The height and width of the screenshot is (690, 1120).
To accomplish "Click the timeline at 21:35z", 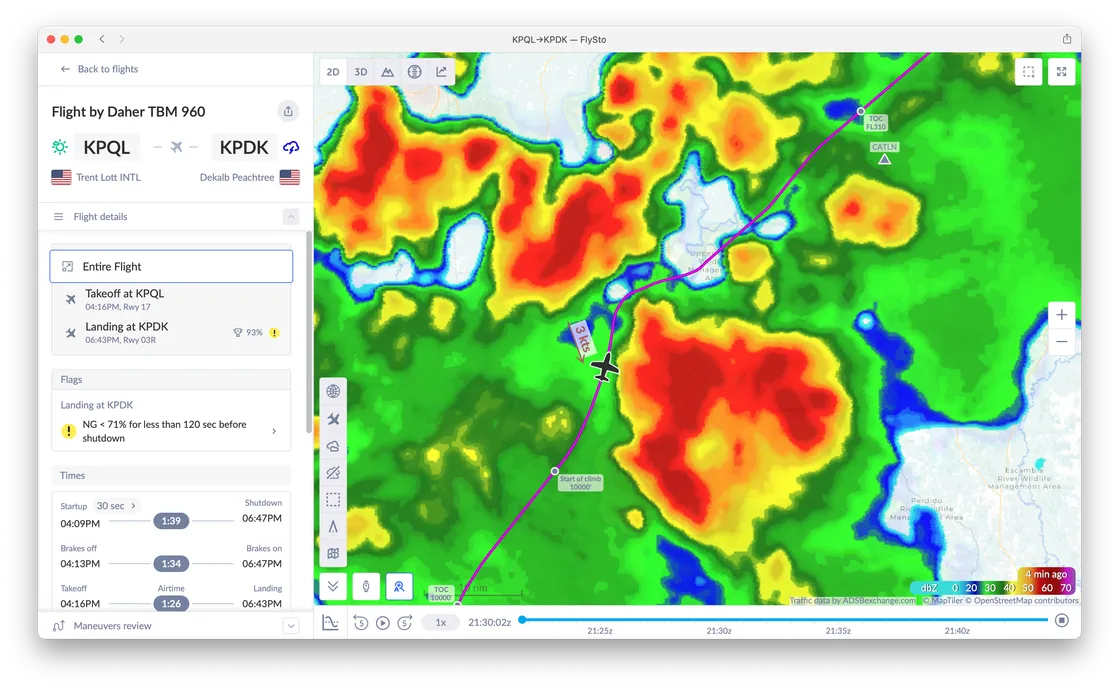I will click(x=838, y=631).
